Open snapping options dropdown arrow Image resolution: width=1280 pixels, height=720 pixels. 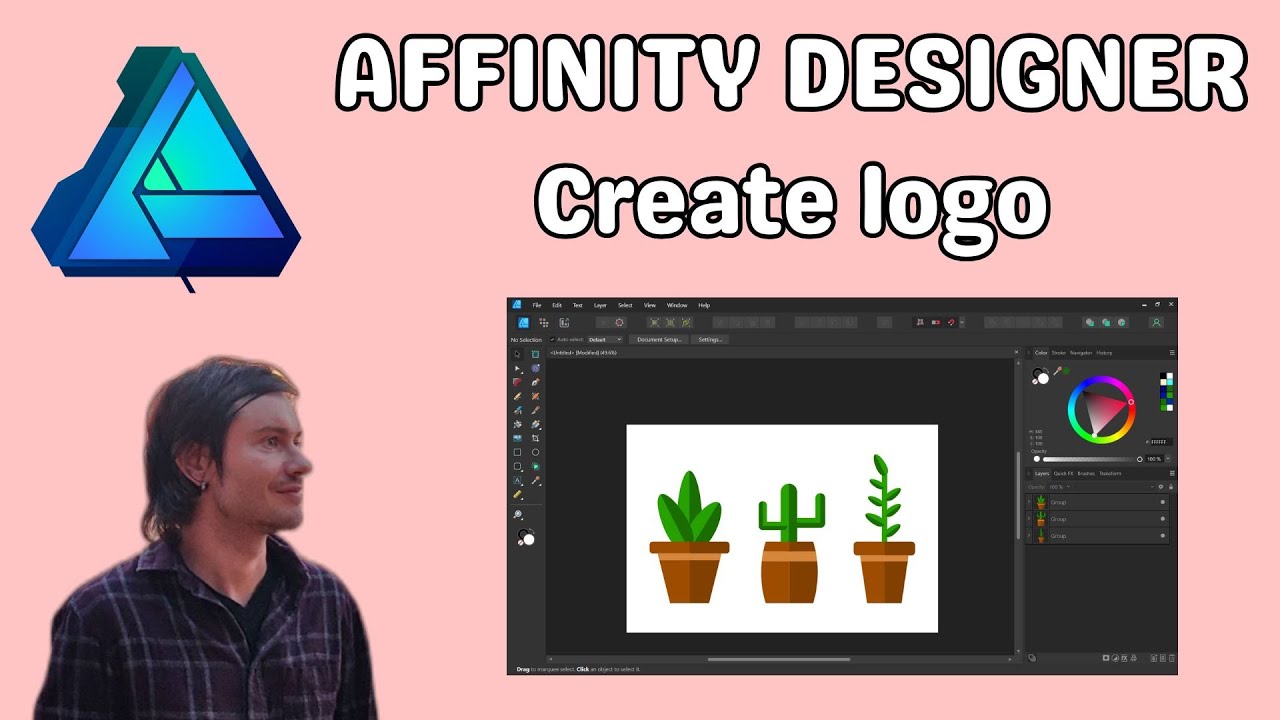pyautogui.click(x=961, y=322)
